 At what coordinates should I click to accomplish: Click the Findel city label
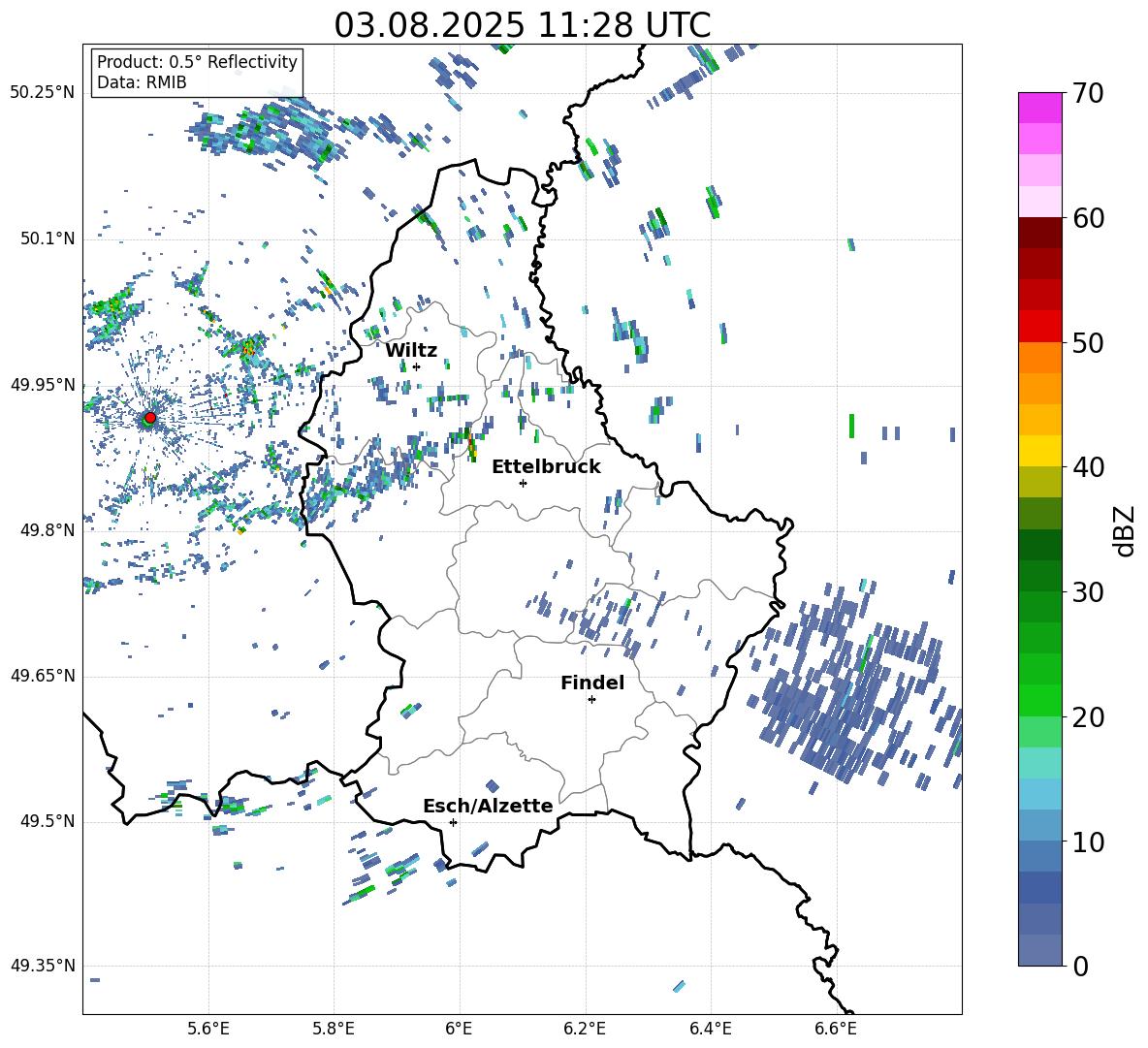click(x=592, y=683)
